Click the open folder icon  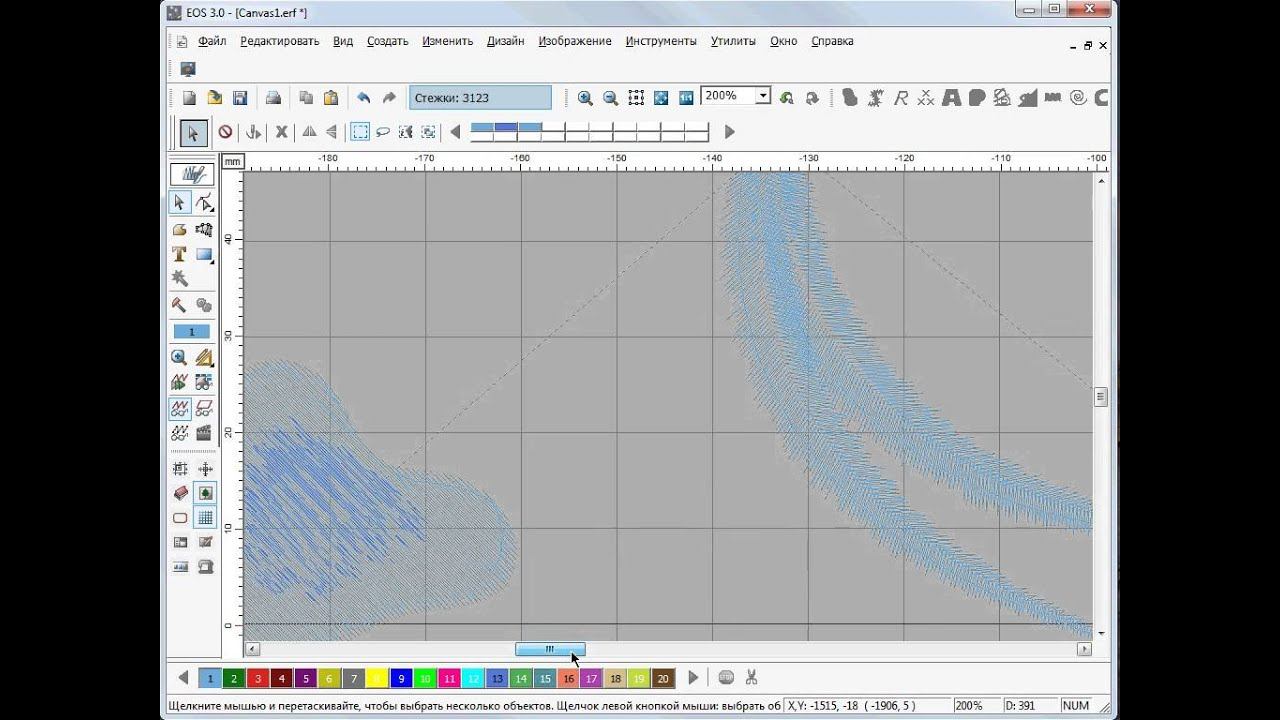pos(214,97)
